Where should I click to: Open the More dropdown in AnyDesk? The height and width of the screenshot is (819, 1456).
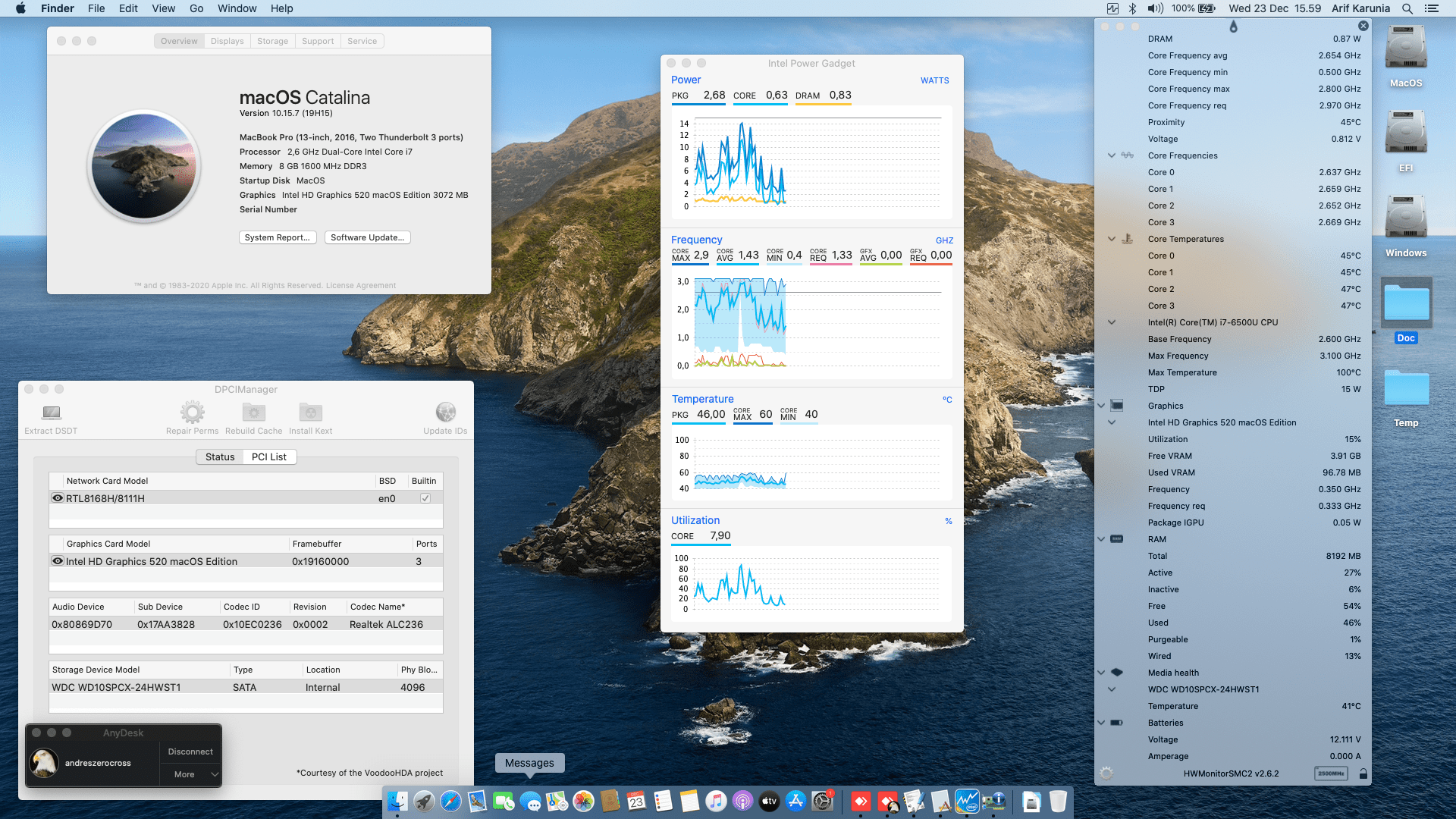(x=190, y=774)
